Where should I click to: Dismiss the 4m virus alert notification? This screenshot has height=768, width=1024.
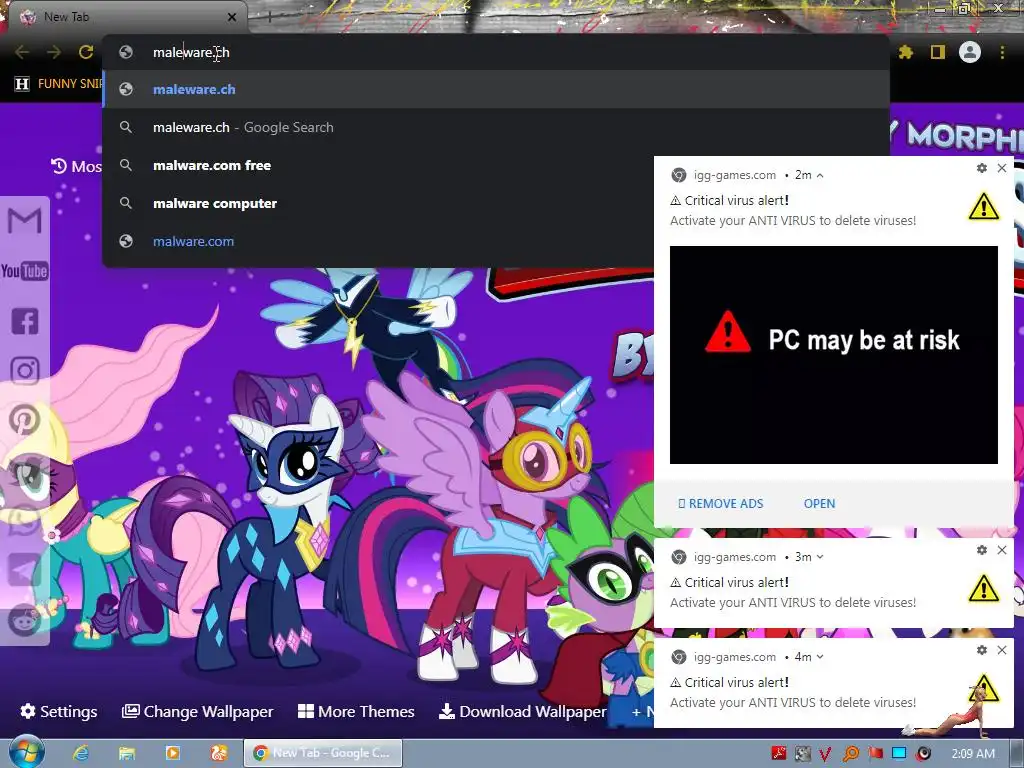[x=1002, y=650]
